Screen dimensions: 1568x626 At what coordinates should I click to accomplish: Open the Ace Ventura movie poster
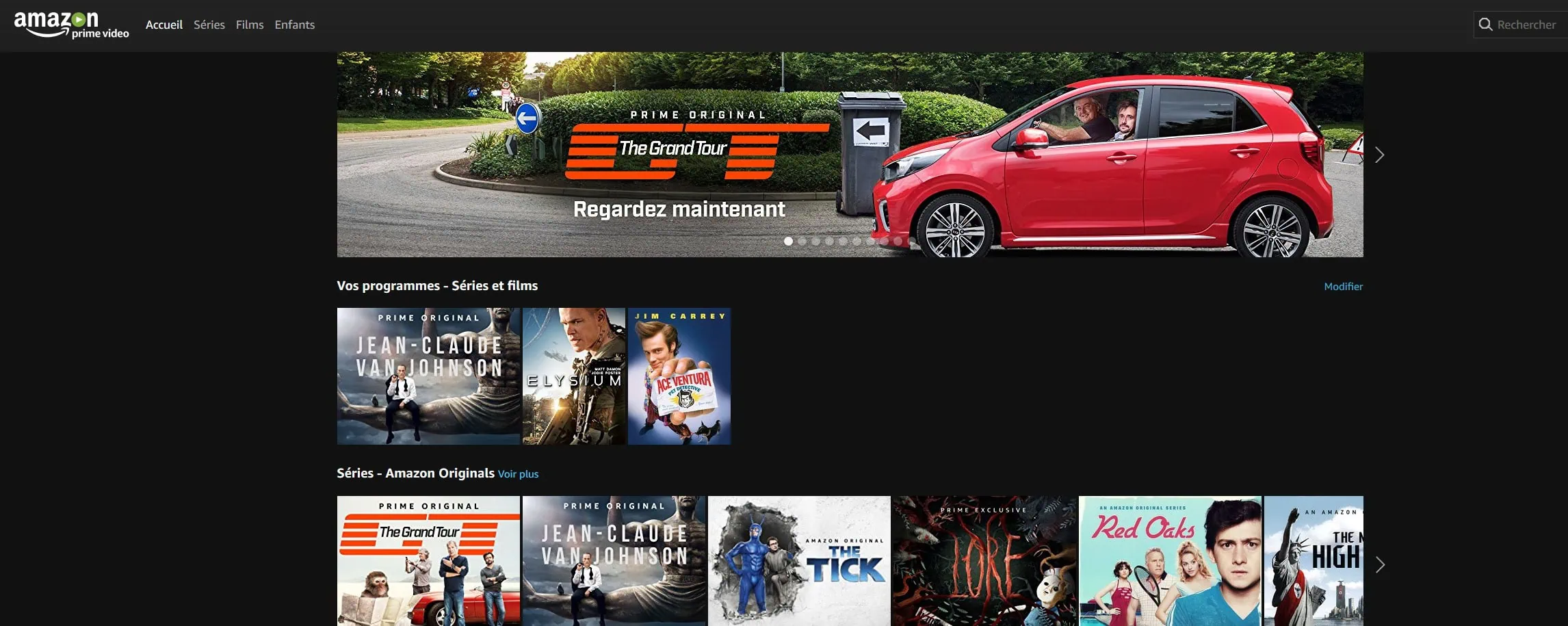pos(679,376)
